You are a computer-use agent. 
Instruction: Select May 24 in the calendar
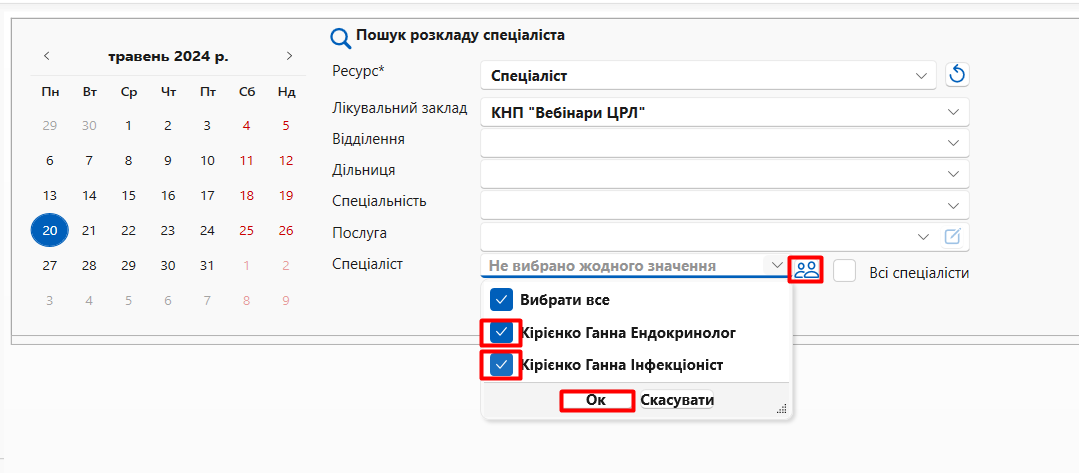tap(207, 230)
